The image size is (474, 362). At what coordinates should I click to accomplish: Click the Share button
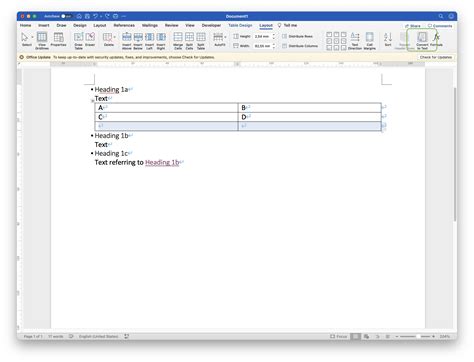(413, 26)
